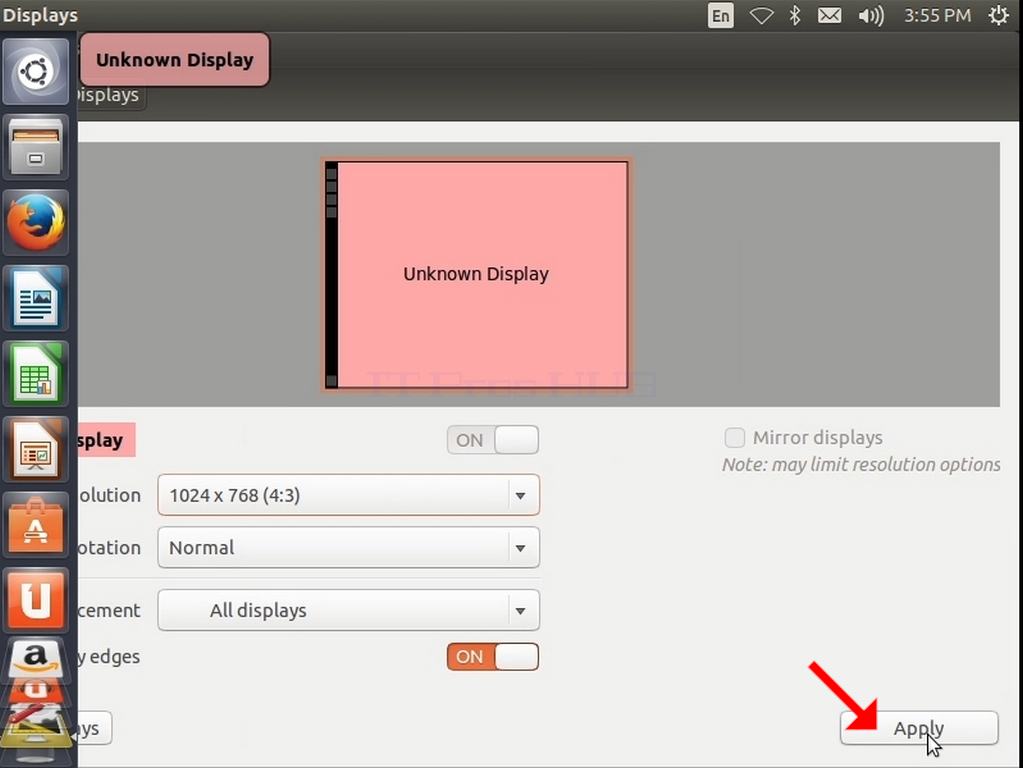This screenshot has width=1023, height=768.
Task: Launch LibreOffice Impress presentation
Action: [35, 450]
